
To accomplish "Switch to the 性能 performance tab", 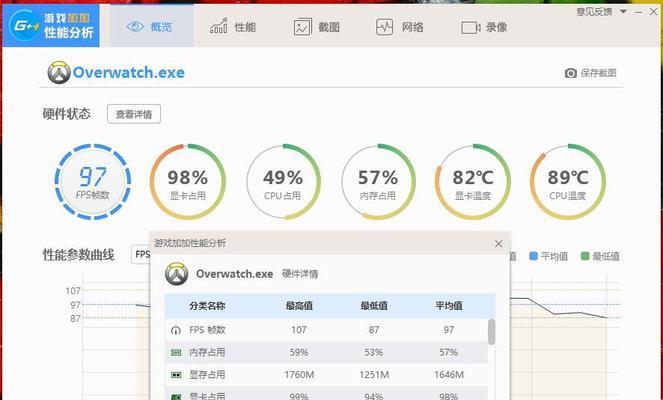I will click(x=233, y=27).
